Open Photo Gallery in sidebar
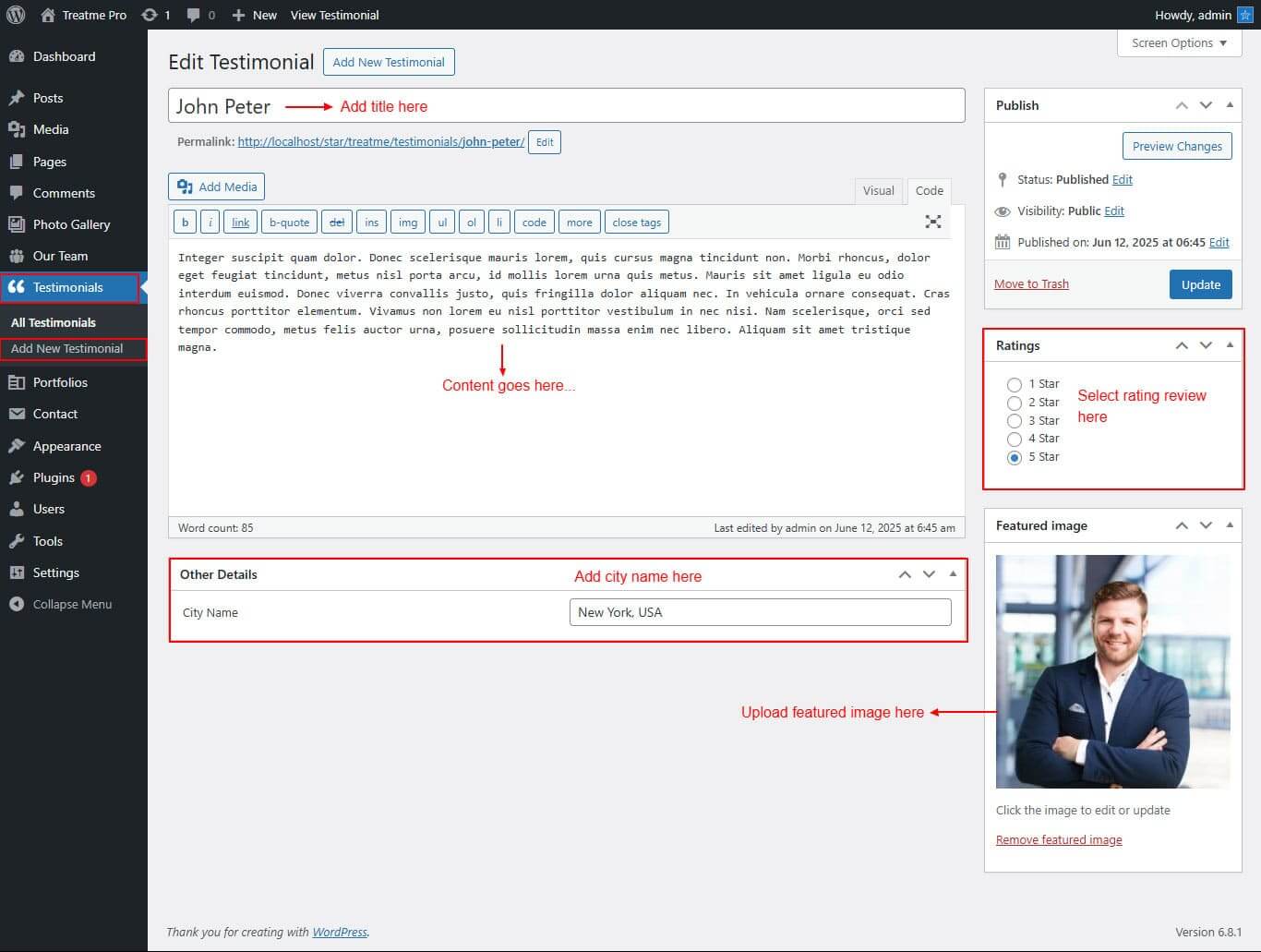 click(x=71, y=224)
